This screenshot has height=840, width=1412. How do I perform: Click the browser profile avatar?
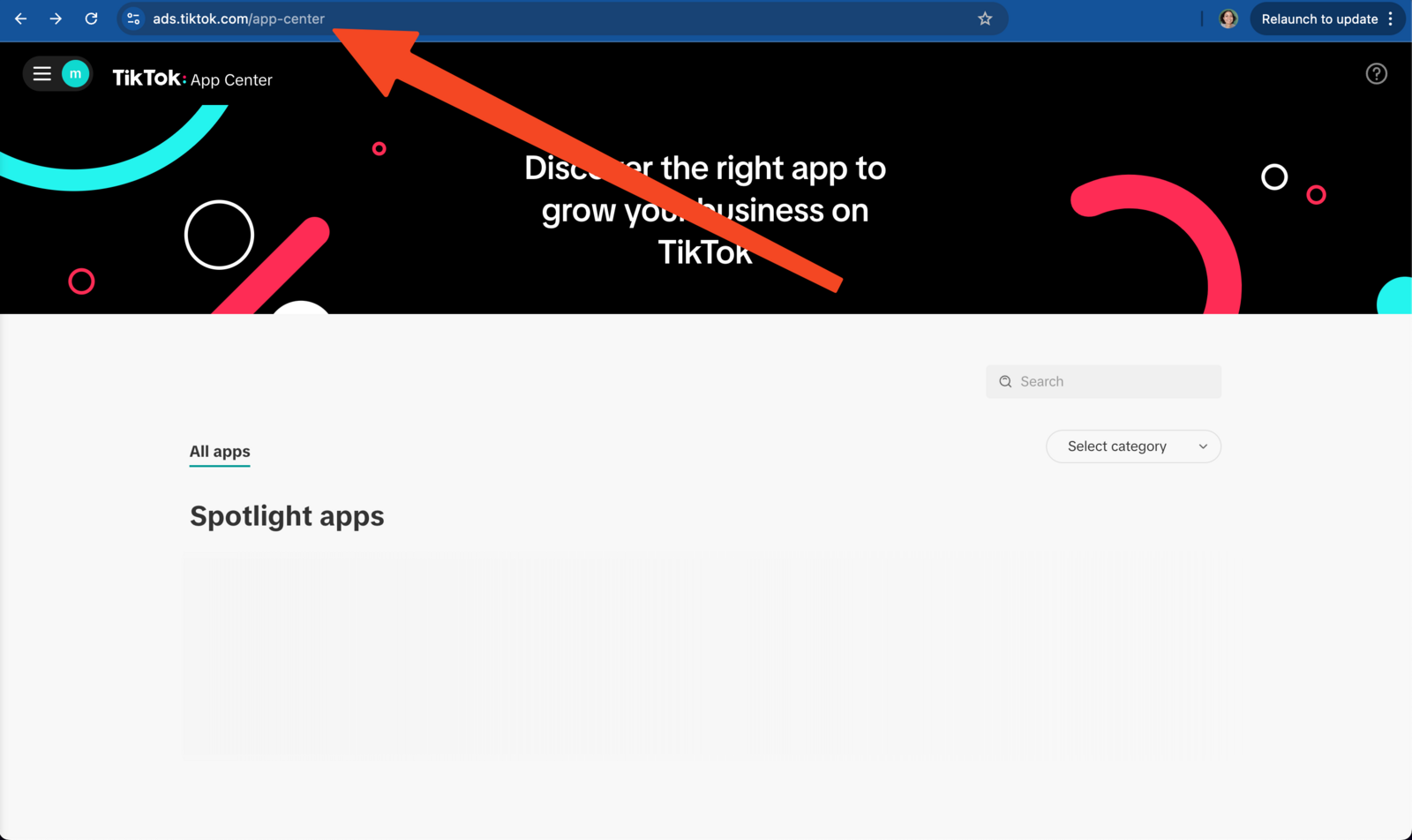click(1228, 18)
